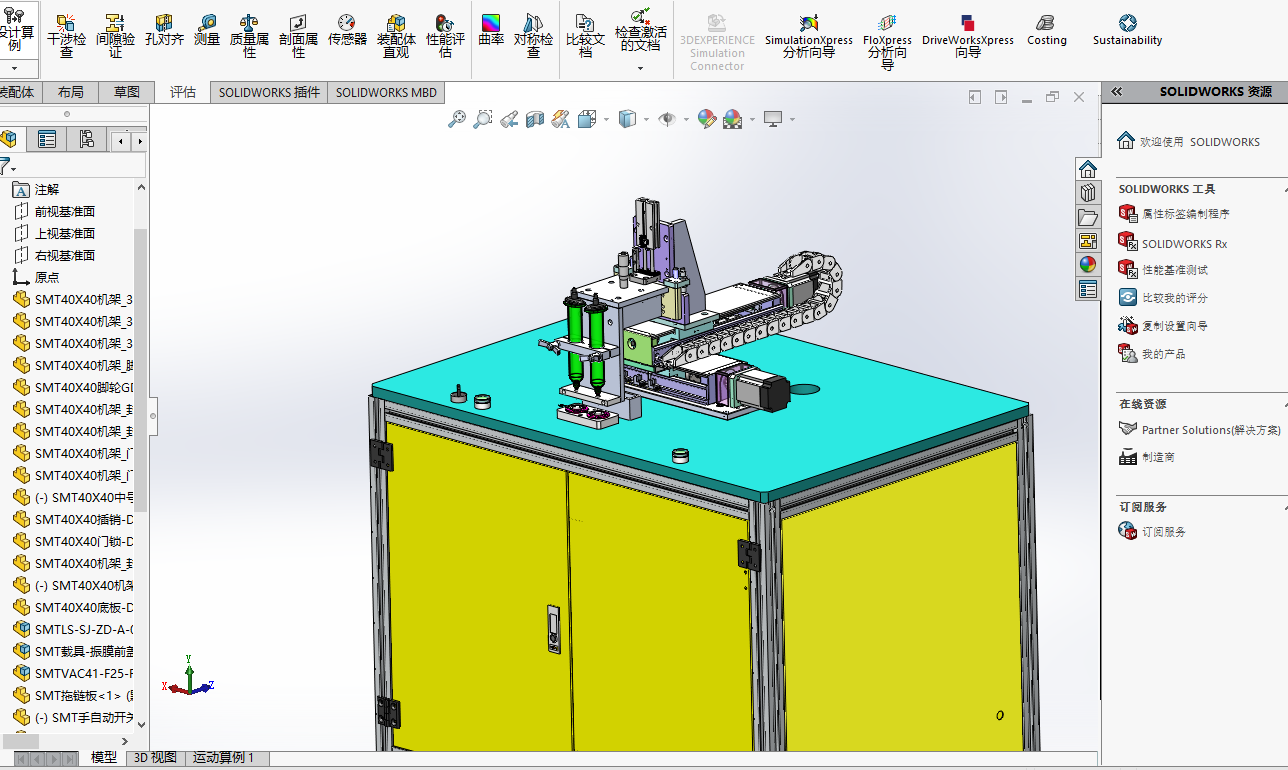The image size is (1288, 770).
Task: Show 曲率 curvature display
Action: (491, 31)
